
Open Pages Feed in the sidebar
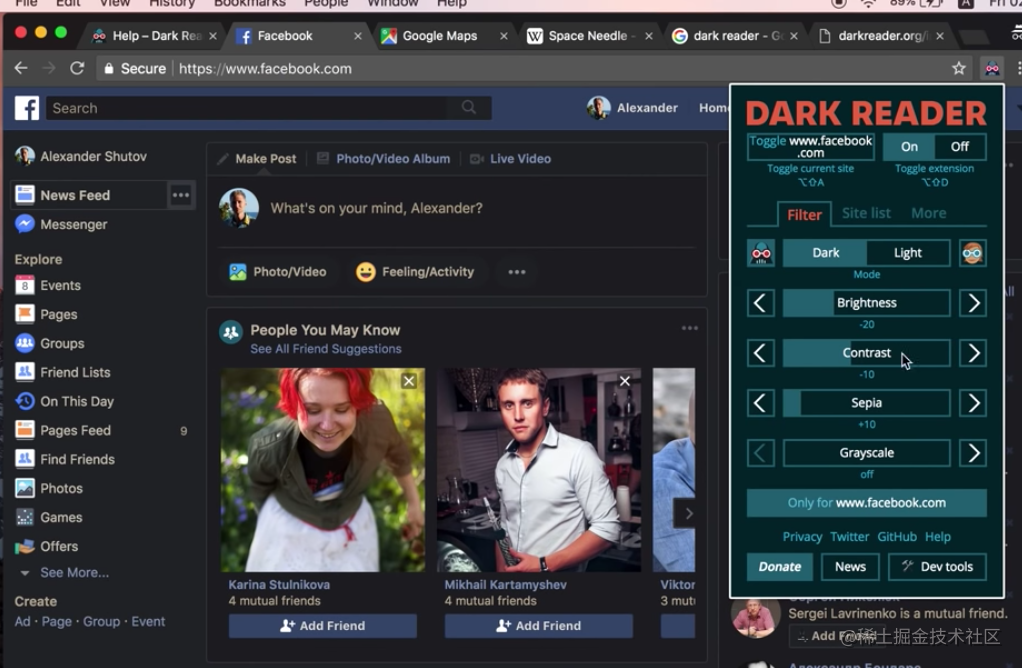click(63, 430)
